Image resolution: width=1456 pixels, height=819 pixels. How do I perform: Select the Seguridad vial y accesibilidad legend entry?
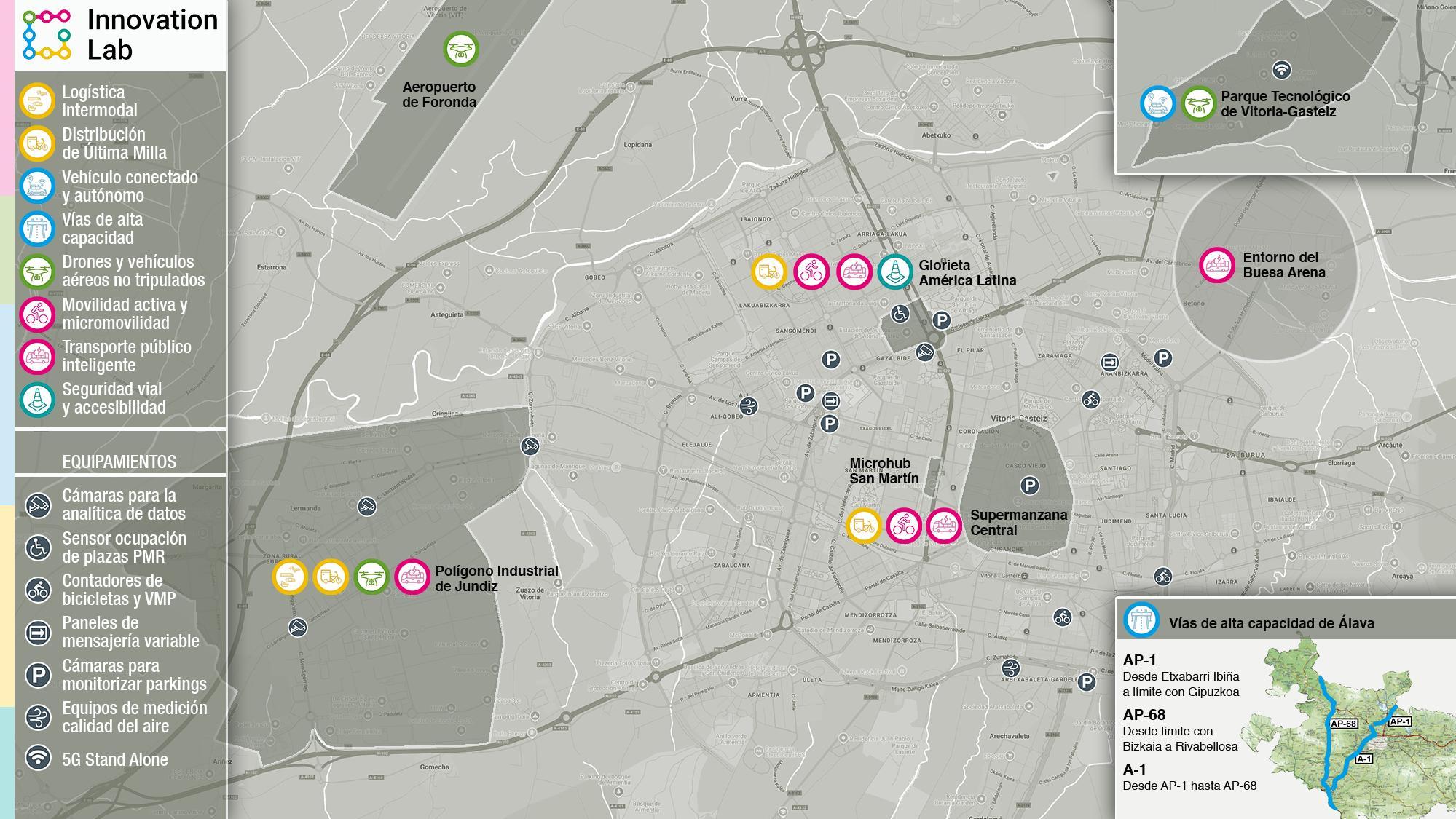[114, 398]
